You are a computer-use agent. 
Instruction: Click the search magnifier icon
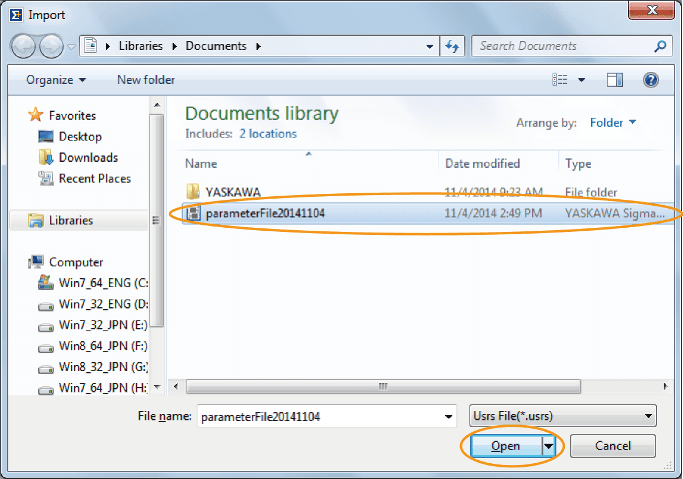tap(660, 46)
